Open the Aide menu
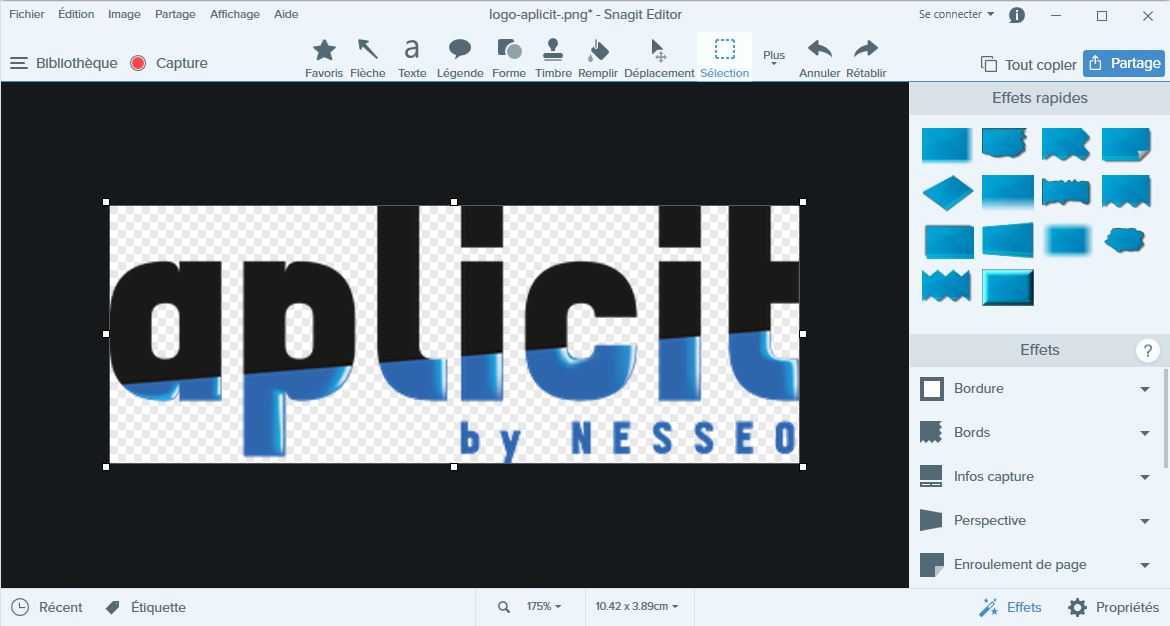This screenshot has height=626, width=1170. point(286,14)
